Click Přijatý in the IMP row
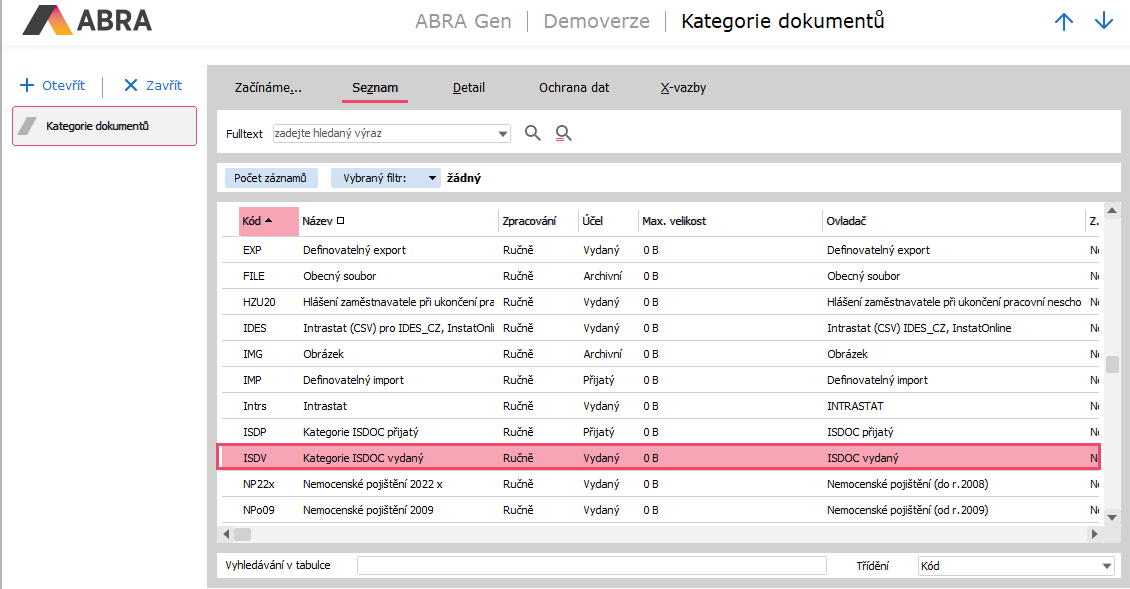 tap(599, 380)
